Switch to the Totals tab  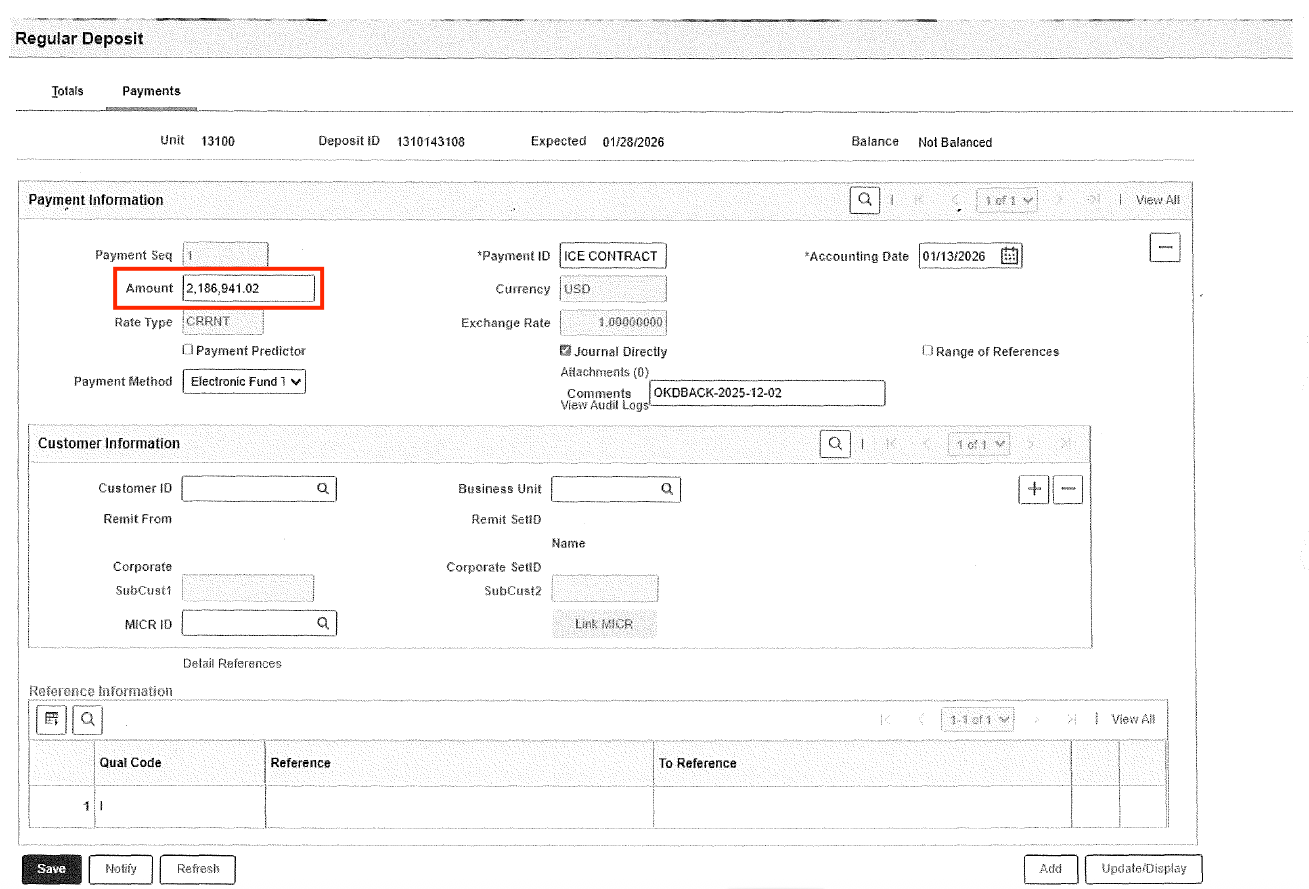68,91
